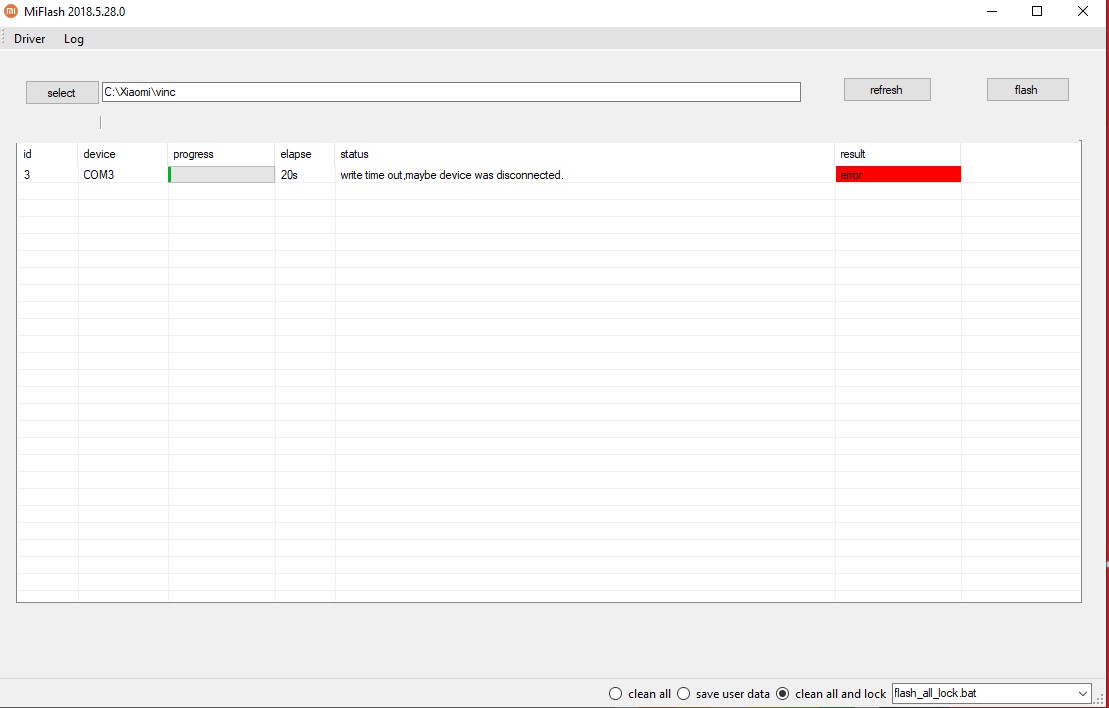Click the result column header
The image size is (1109, 708).
(x=898, y=154)
